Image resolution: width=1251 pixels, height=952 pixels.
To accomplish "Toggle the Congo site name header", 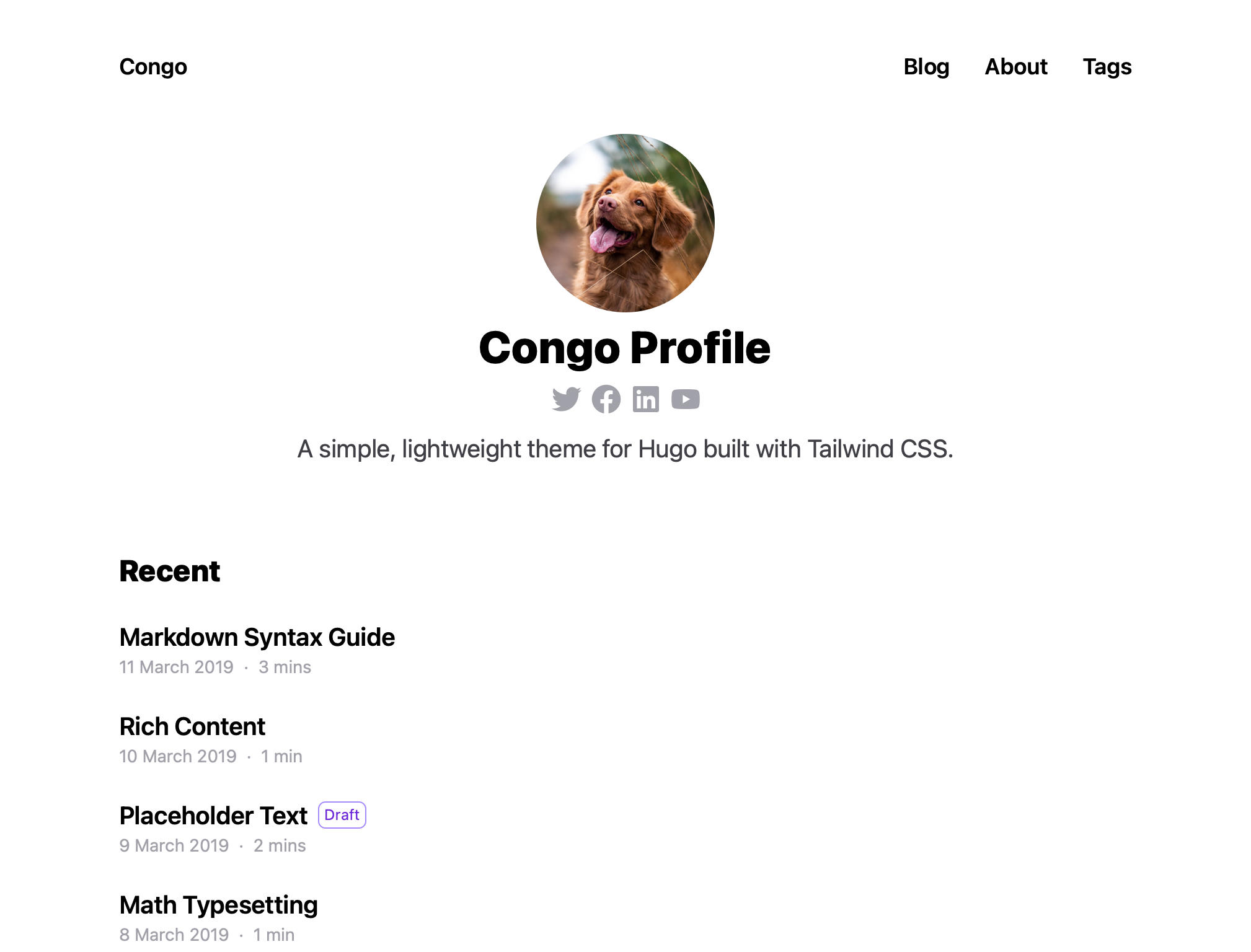I will [x=153, y=66].
